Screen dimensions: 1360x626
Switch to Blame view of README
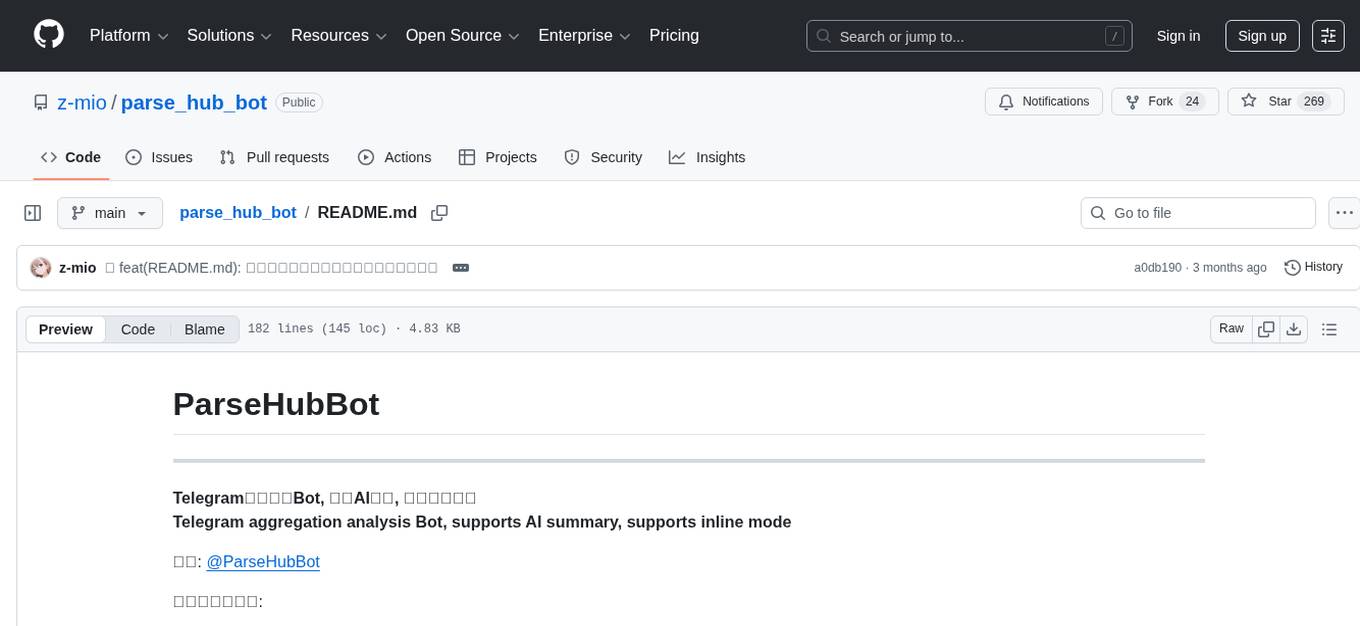click(x=204, y=329)
